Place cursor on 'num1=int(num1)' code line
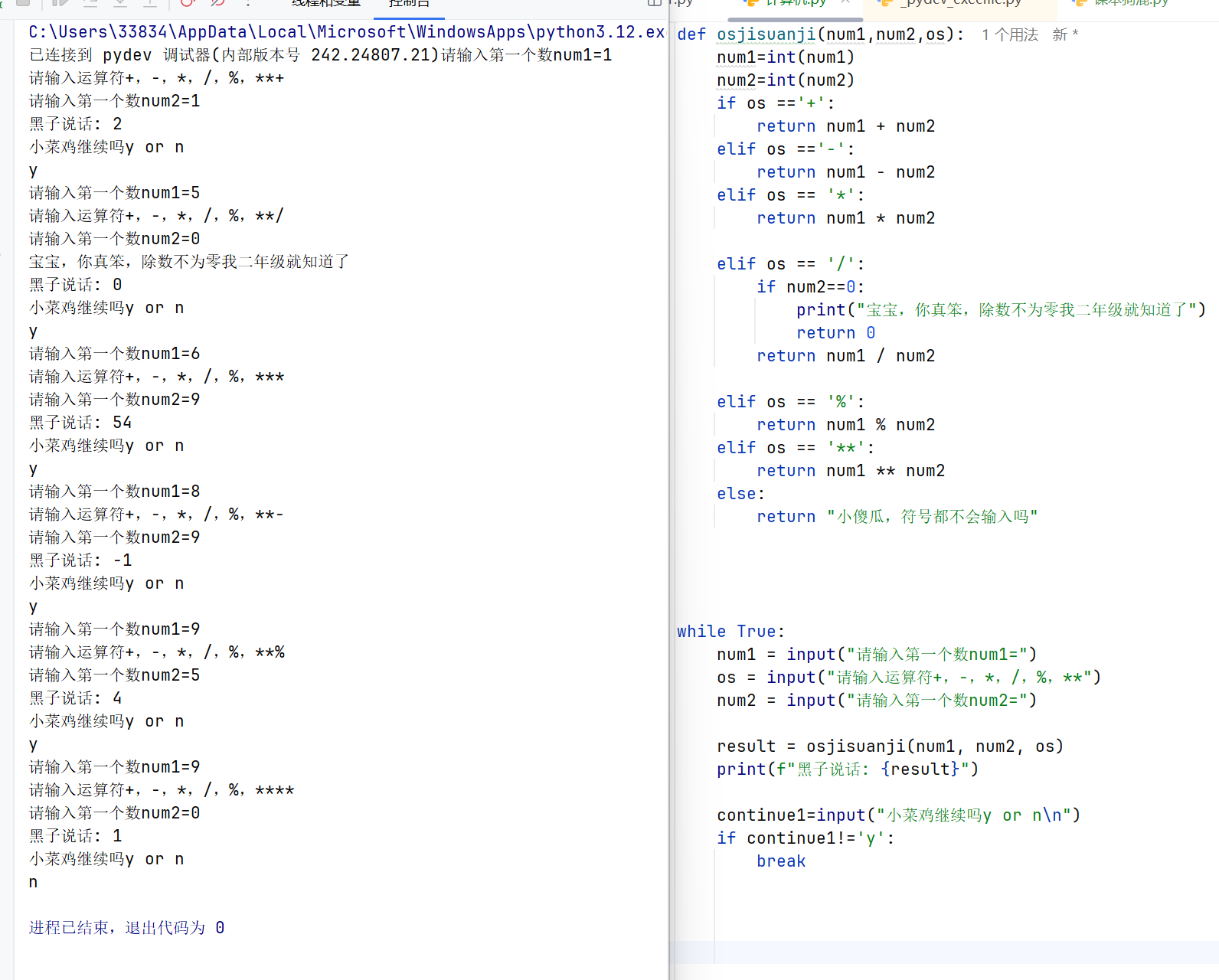 coord(786,57)
